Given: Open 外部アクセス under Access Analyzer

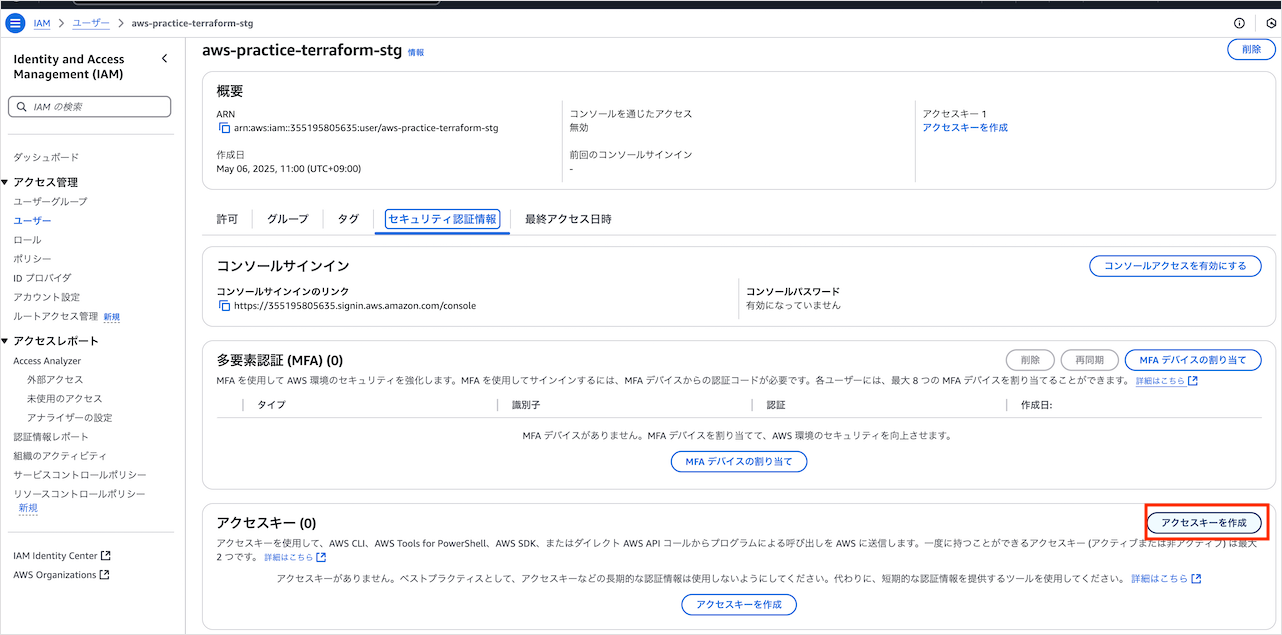Looking at the screenshot, I should 55,380.
